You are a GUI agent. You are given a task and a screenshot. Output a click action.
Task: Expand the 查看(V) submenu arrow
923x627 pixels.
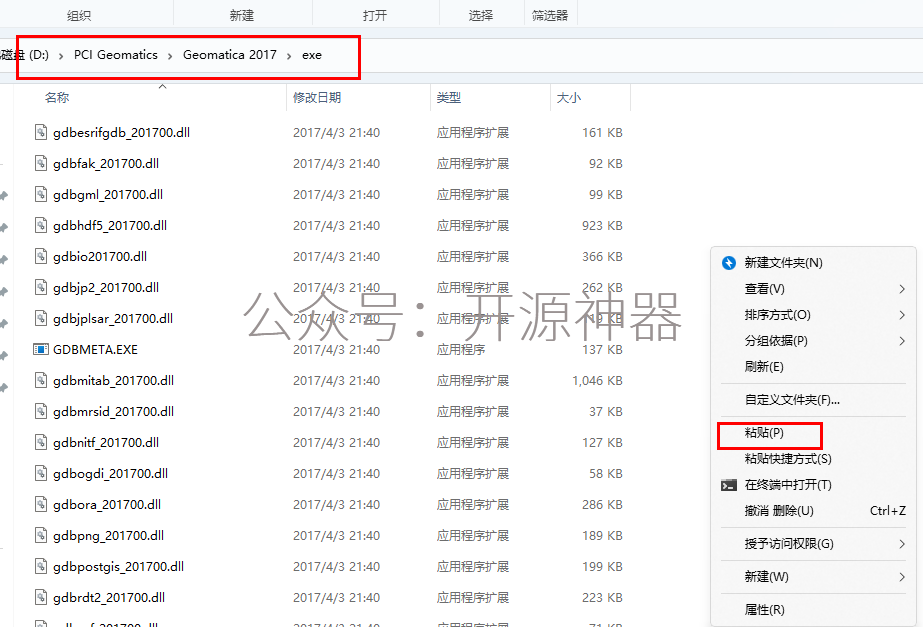click(902, 288)
